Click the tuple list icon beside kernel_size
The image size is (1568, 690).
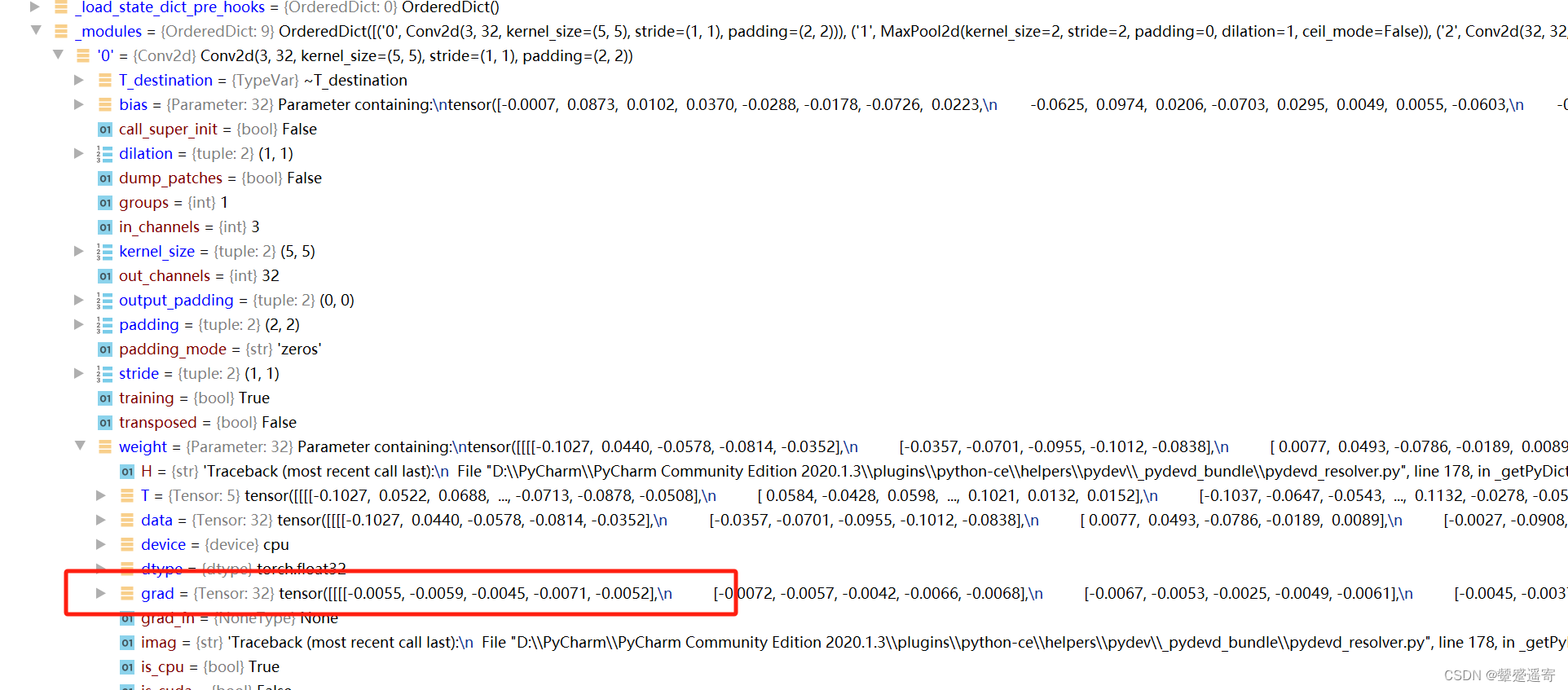point(104,251)
